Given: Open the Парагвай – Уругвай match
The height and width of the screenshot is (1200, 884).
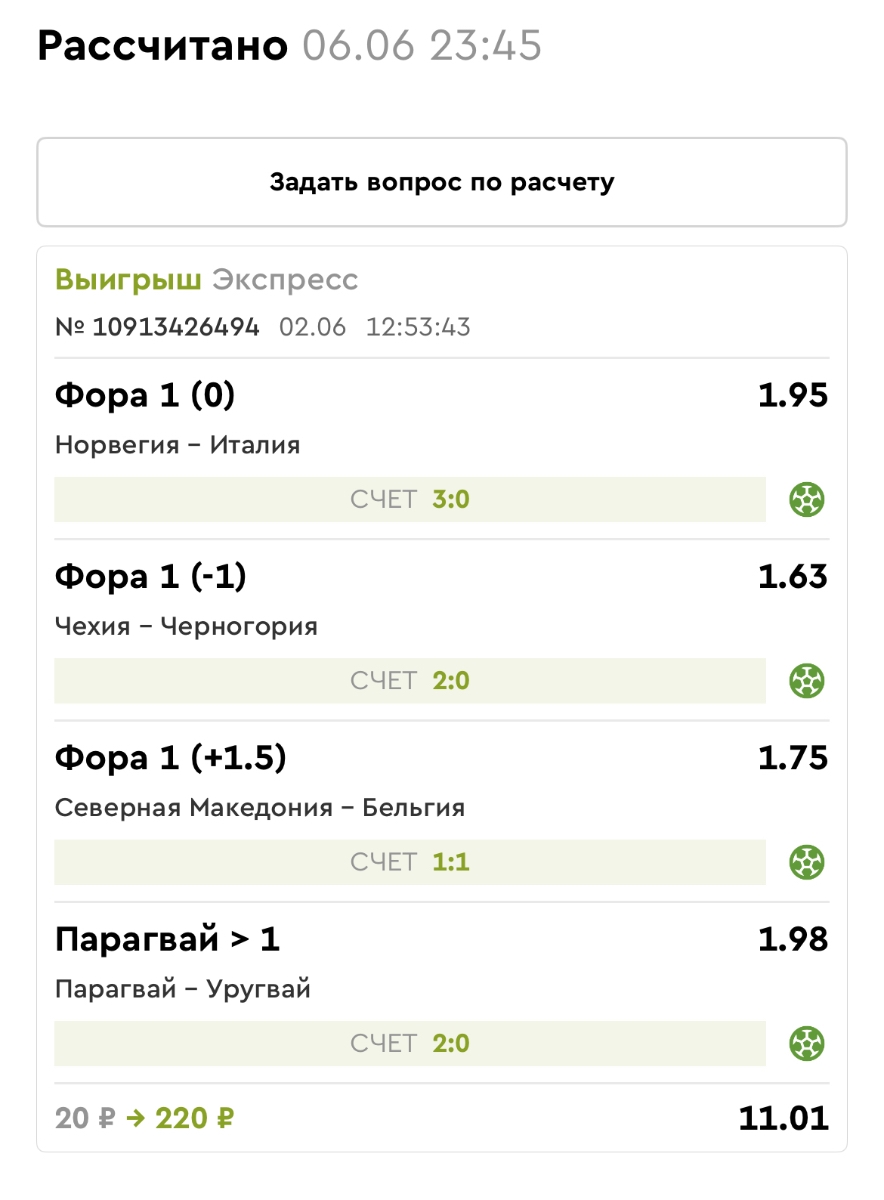Looking at the screenshot, I should (183, 990).
